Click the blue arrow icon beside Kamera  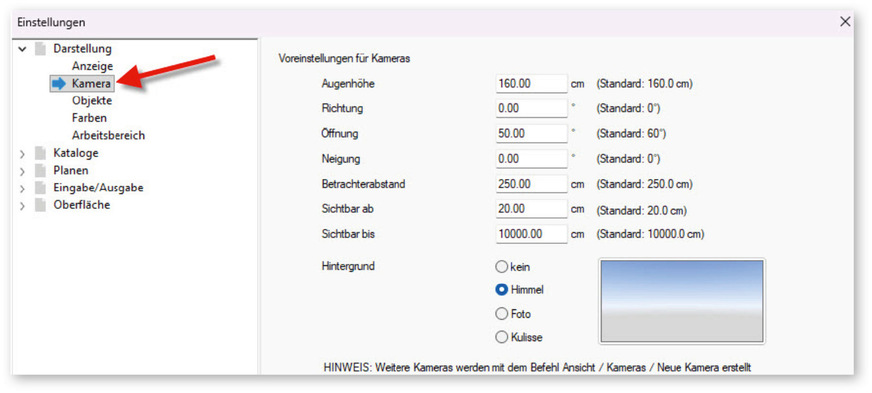(59, 83)
